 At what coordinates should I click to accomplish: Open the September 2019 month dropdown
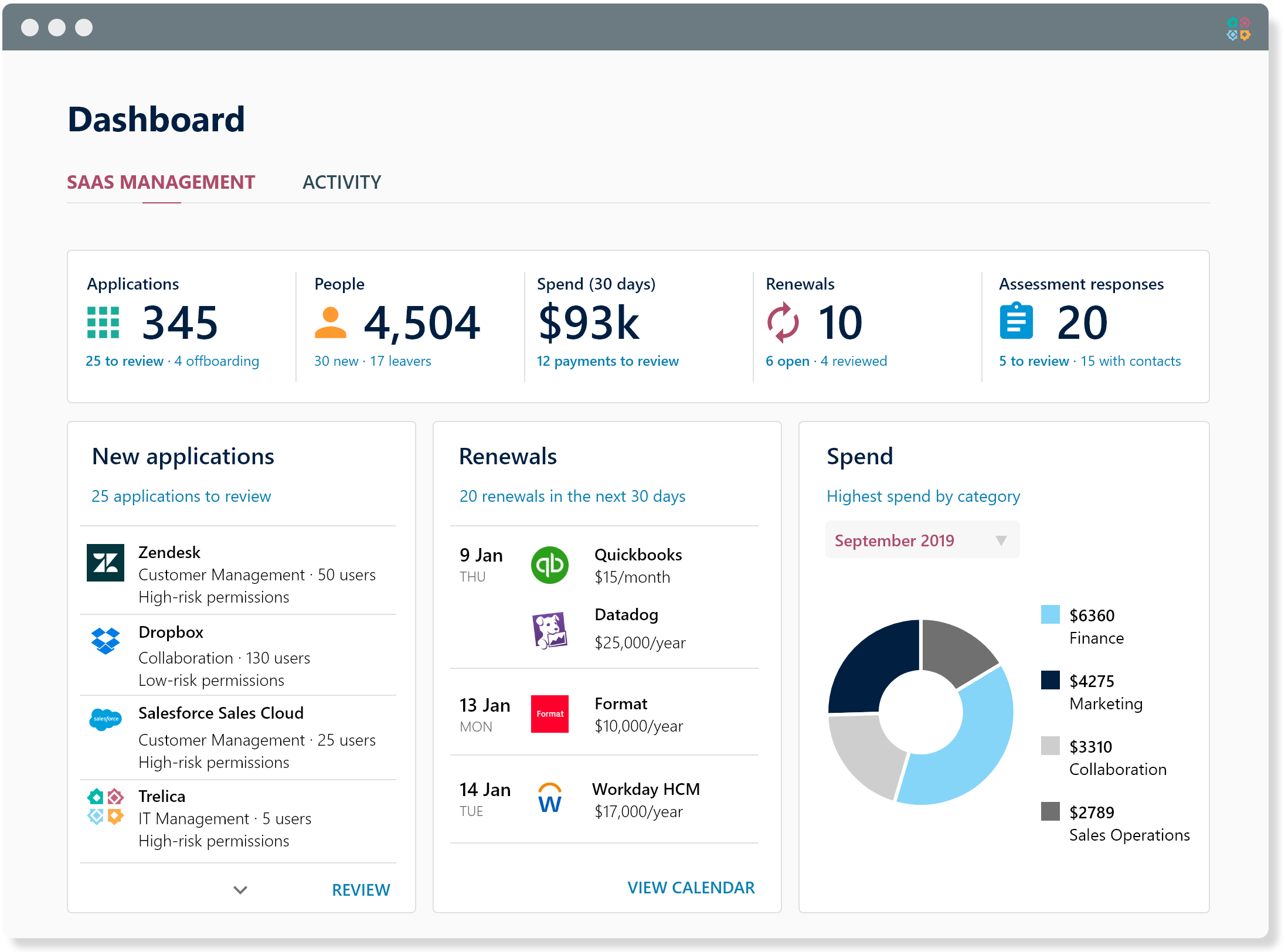pyautogui.click(x=922, y=540)
